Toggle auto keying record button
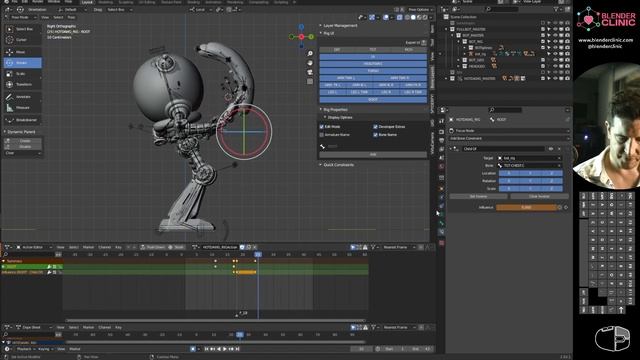This screenshot has height=360, width=640. pos(193,349)
